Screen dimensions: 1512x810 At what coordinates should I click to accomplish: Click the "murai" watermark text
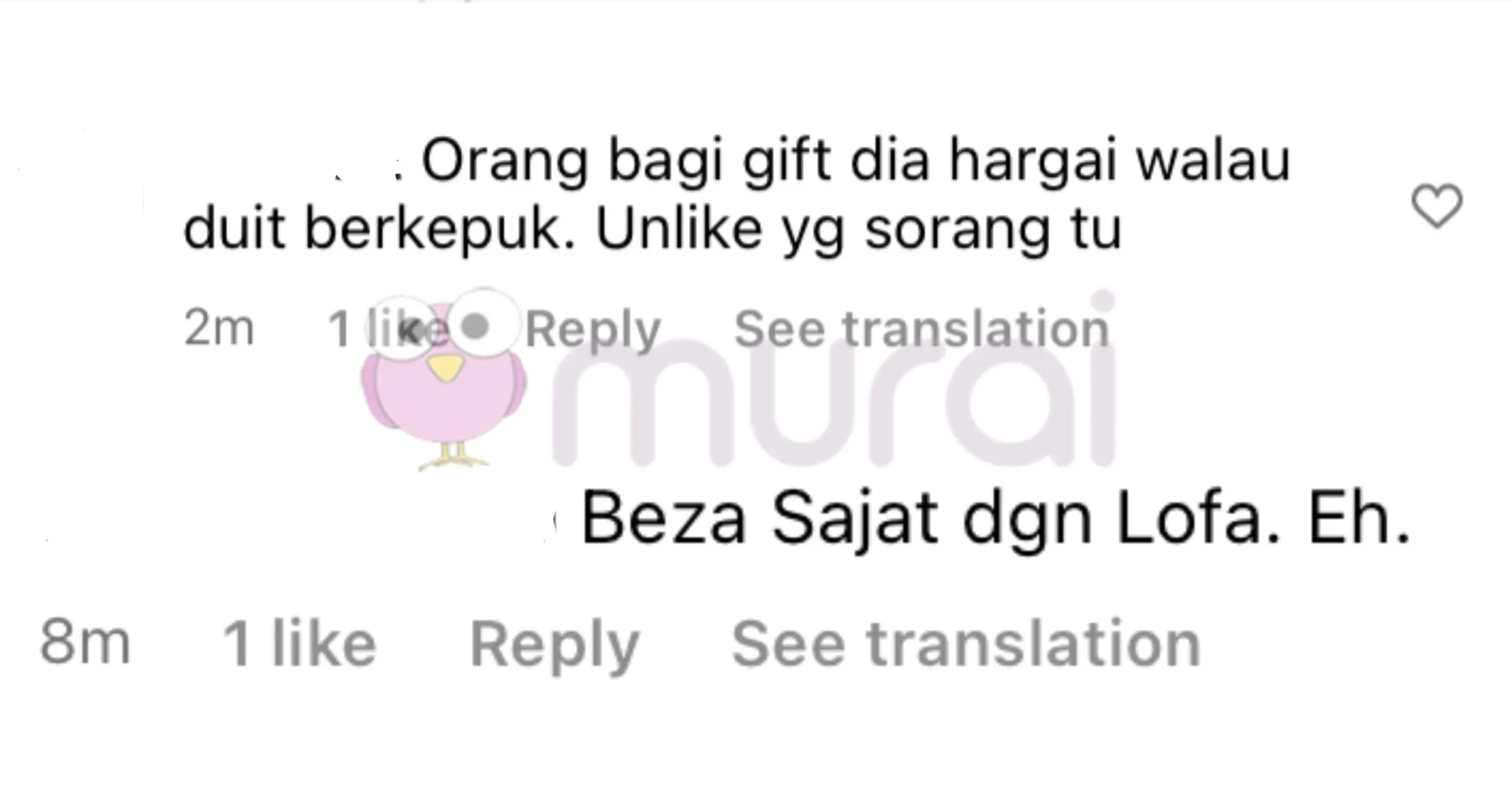(x=834, y=378)
